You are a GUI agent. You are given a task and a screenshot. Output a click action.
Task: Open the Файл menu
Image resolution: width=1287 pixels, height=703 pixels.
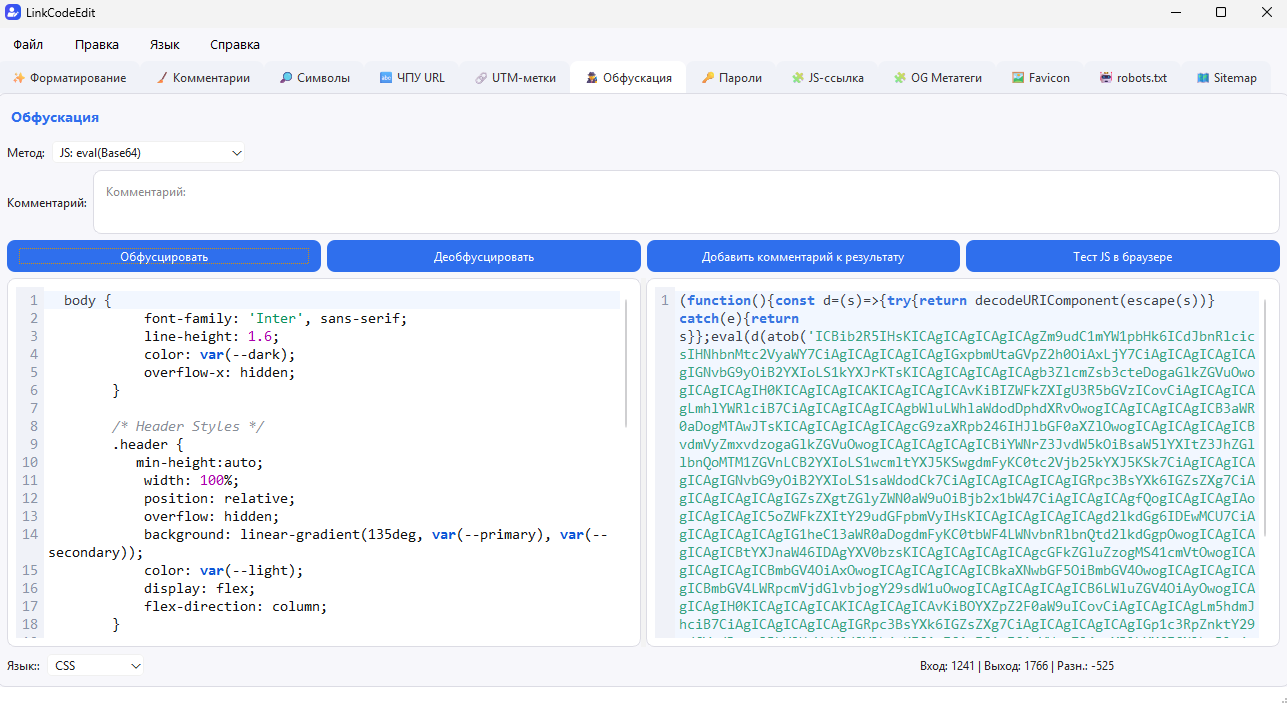pos(28,45)
